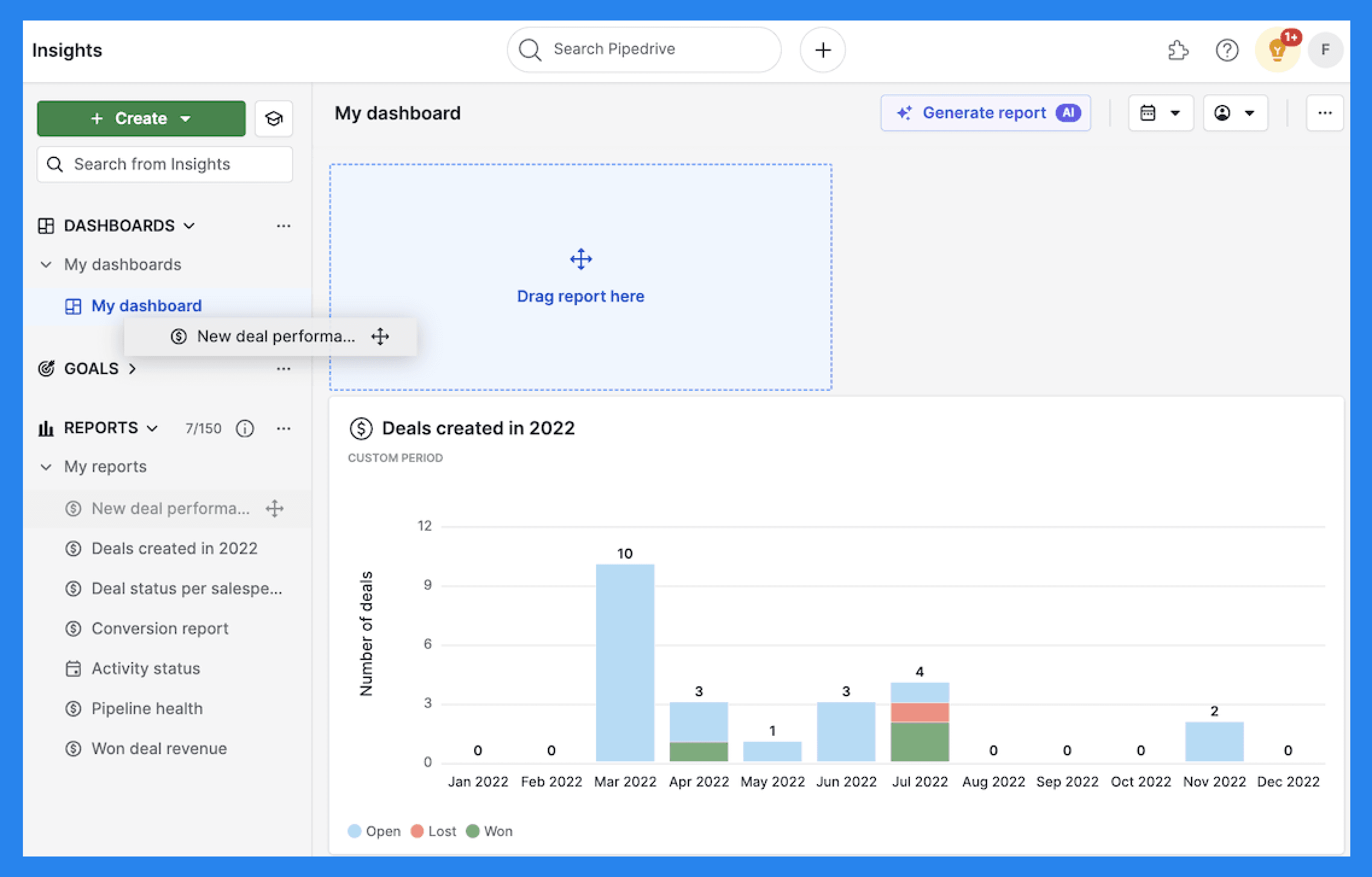Open the Won deal revenue report
The image size is (1372, 877).
point(159,749)
